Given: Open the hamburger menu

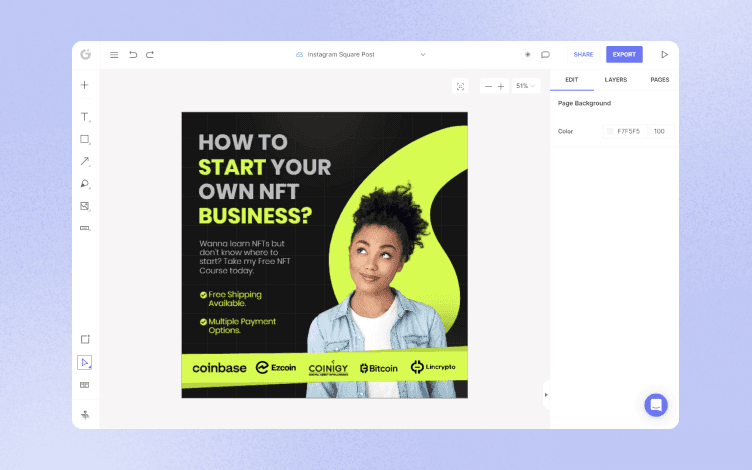Looking at the screenshot, I should pyautogui.click(x=114, y=55).
